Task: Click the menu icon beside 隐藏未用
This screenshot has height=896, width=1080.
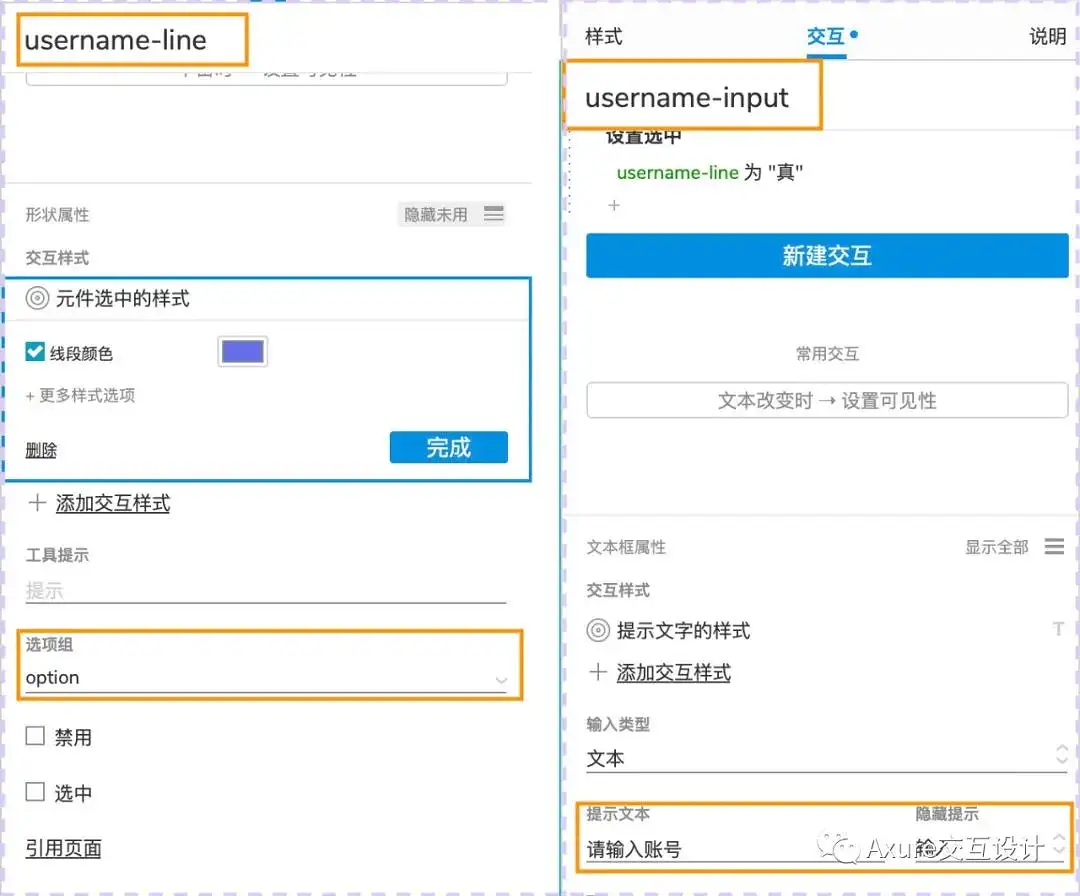Action: (x=493, y=213)
